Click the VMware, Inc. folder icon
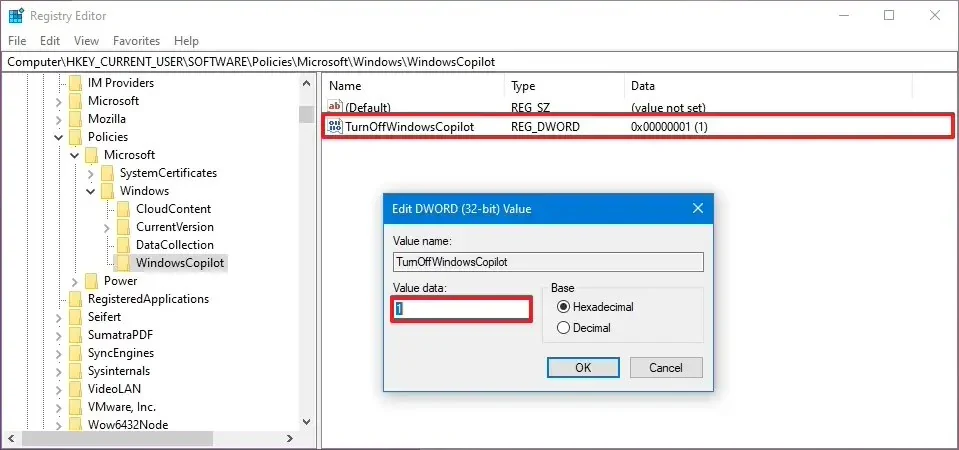 tap(75, 407)
